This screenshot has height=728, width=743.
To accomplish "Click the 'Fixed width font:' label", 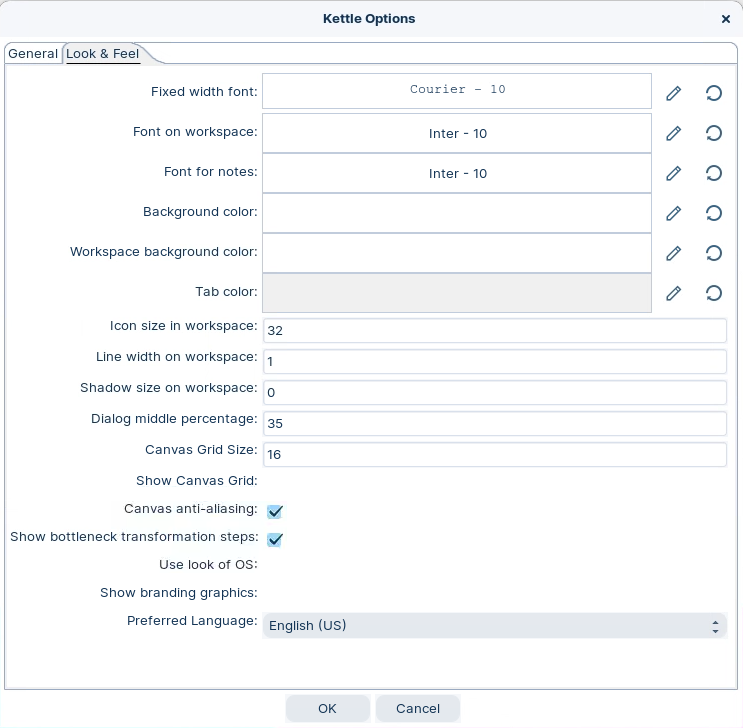I will 204,91.
